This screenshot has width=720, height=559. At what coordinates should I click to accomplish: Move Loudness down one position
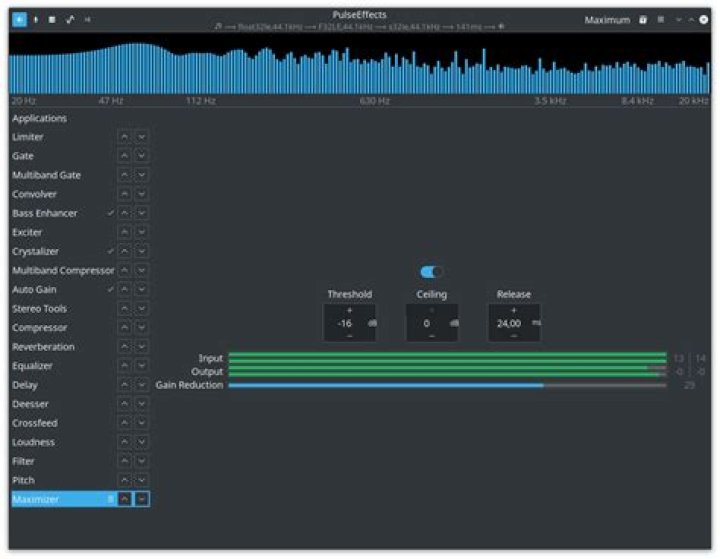(x=142, y=442)
